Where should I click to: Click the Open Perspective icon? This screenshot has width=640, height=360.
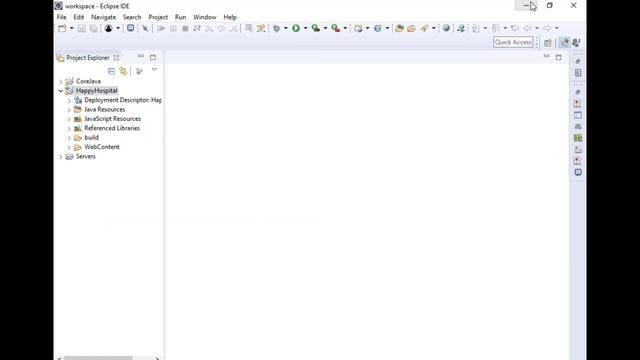click(x=548, y=42)
